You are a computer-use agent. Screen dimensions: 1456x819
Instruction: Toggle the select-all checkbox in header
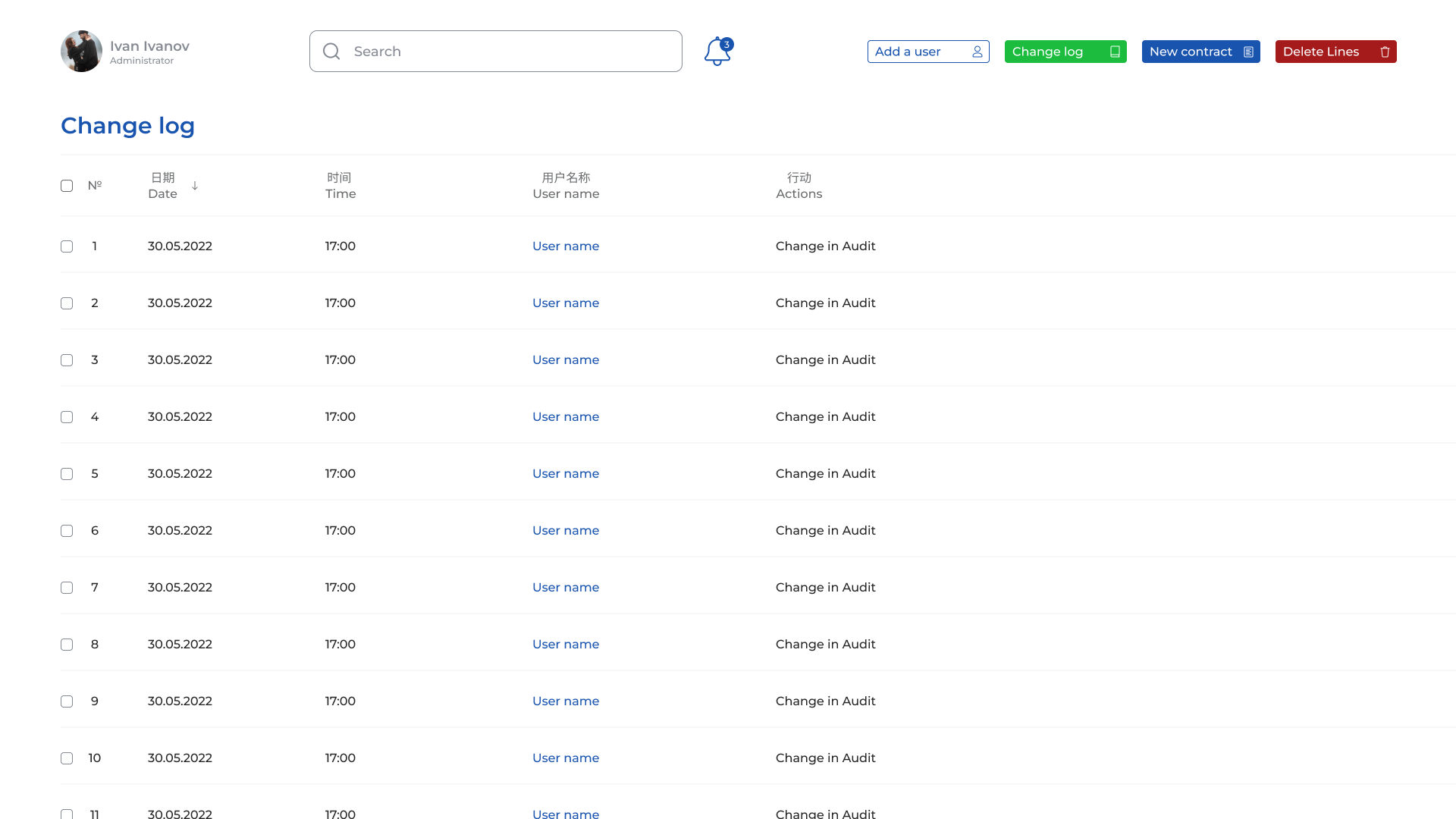(x=67, y=186)
